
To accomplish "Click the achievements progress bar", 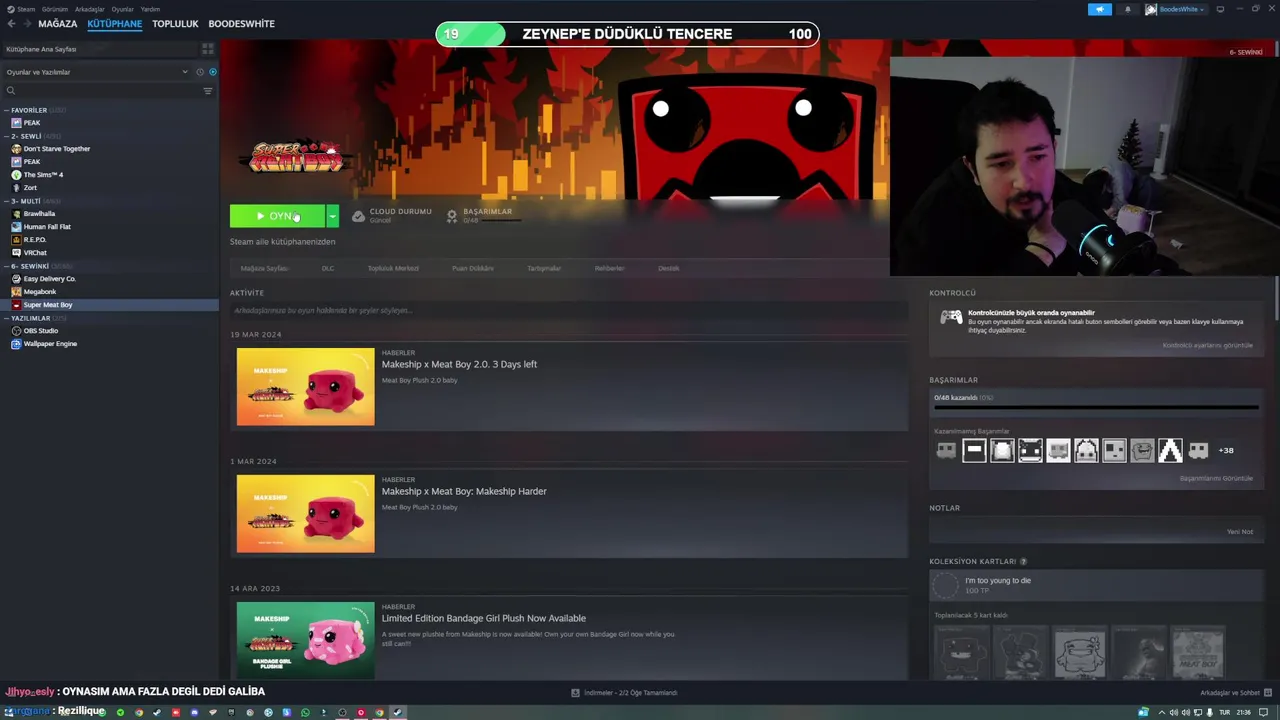I will 1096,407.
